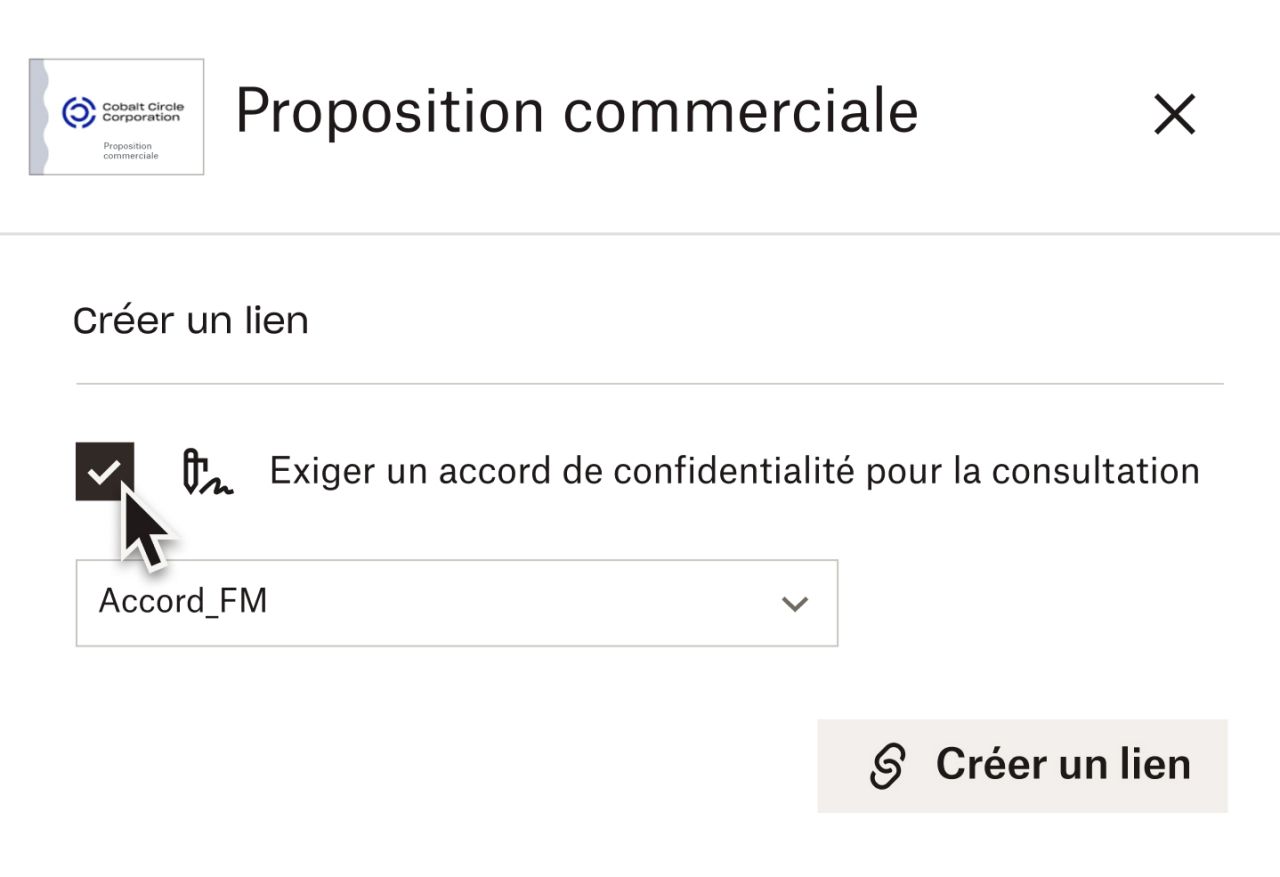
Task: Open the agreement selection combo box
Action: pos(456,603)
